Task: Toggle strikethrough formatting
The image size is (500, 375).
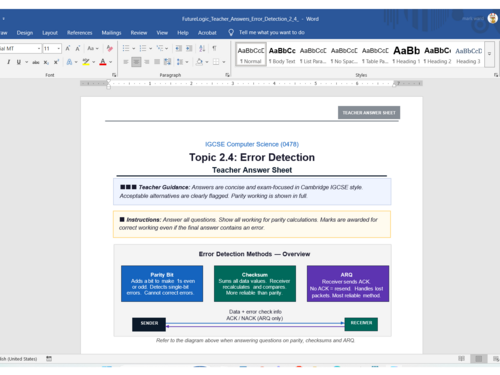Action: [36, 62]
